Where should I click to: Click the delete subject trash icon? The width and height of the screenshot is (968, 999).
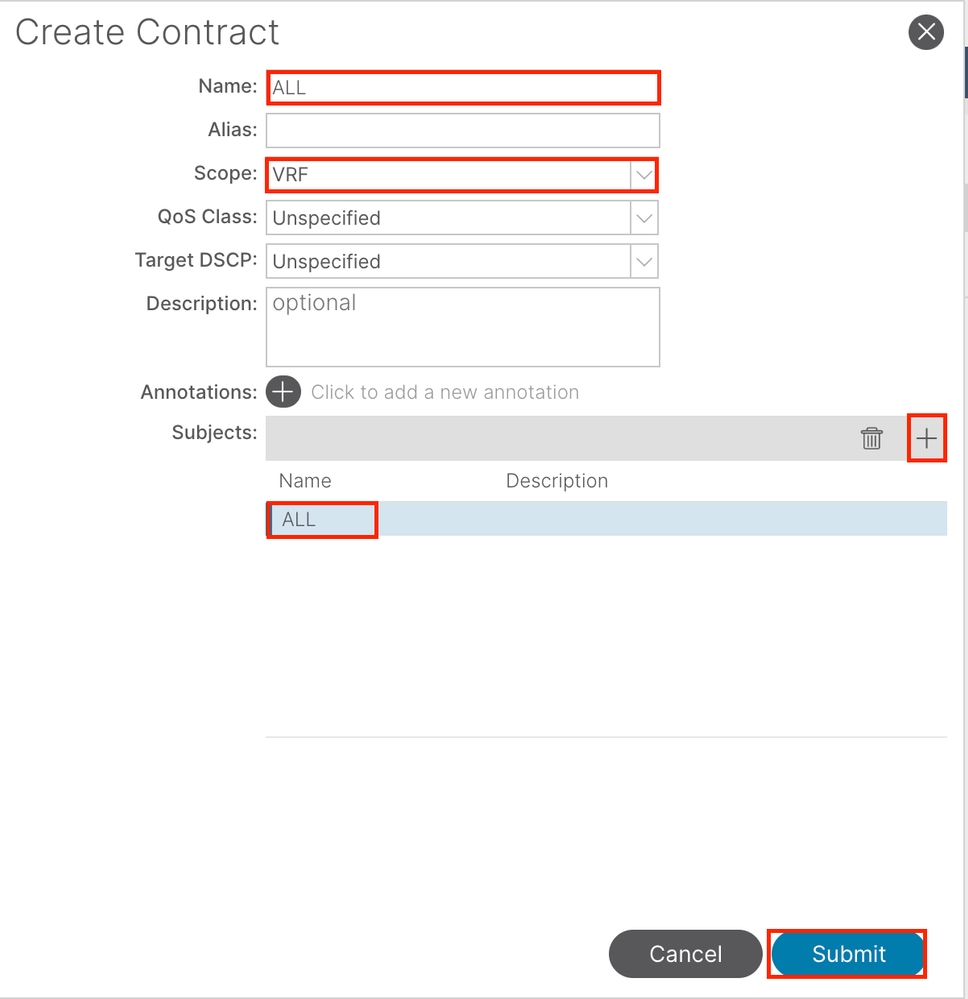coord(872,438)
